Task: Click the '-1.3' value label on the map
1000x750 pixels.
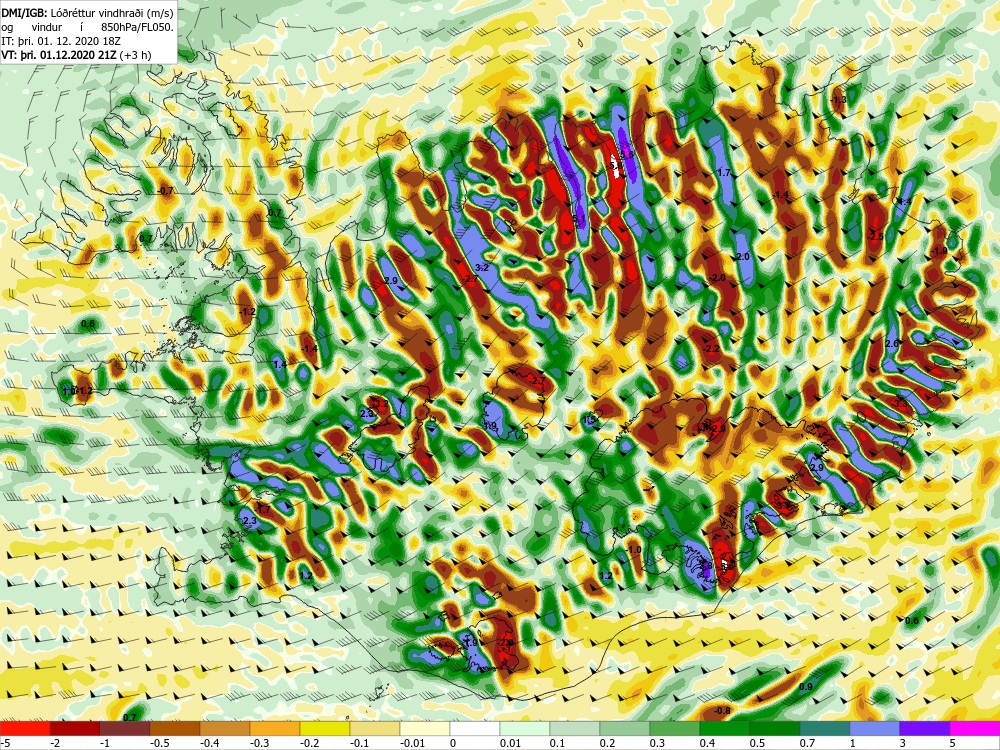Action: 839,99
